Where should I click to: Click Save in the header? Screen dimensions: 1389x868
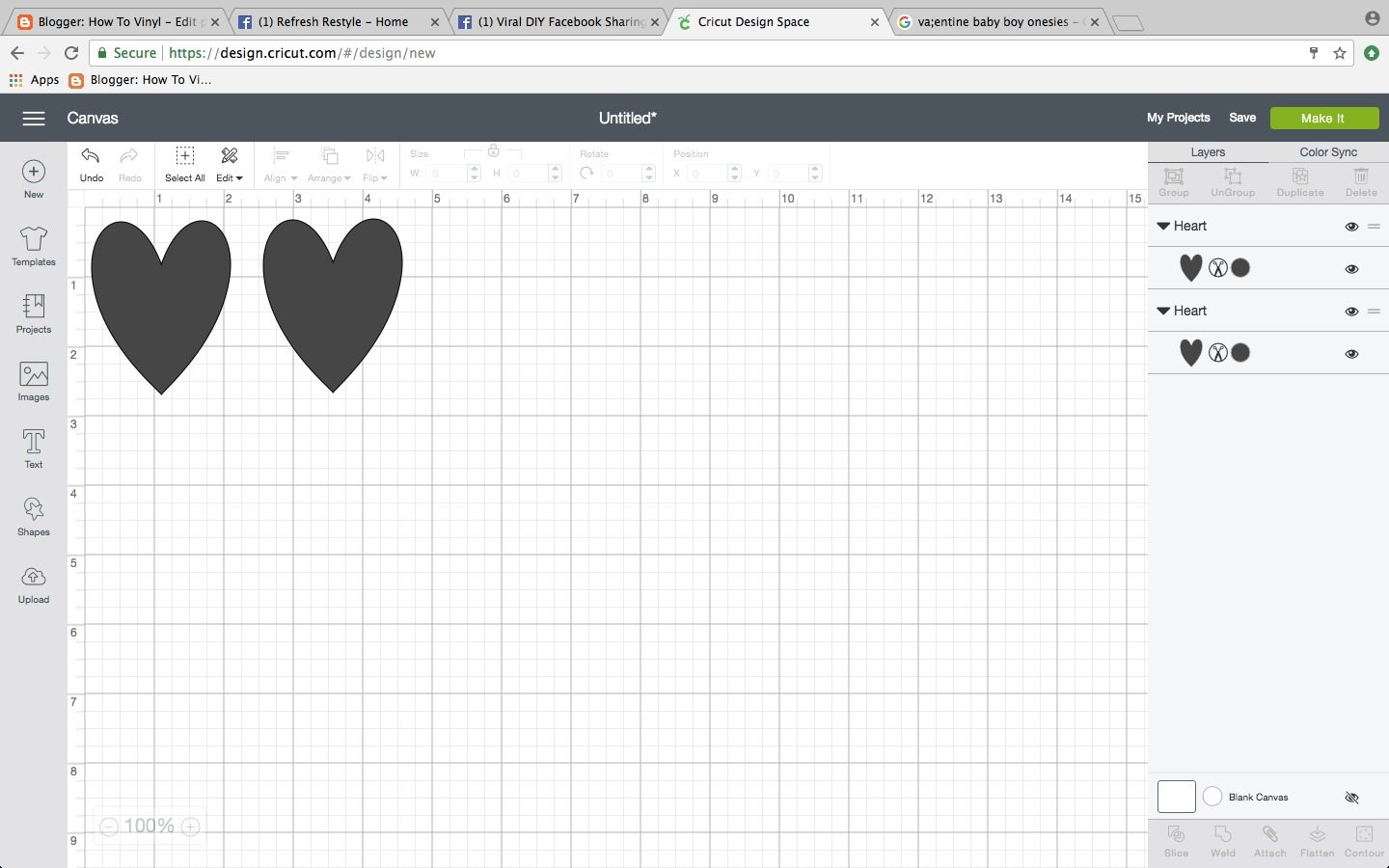(1242, 118)
